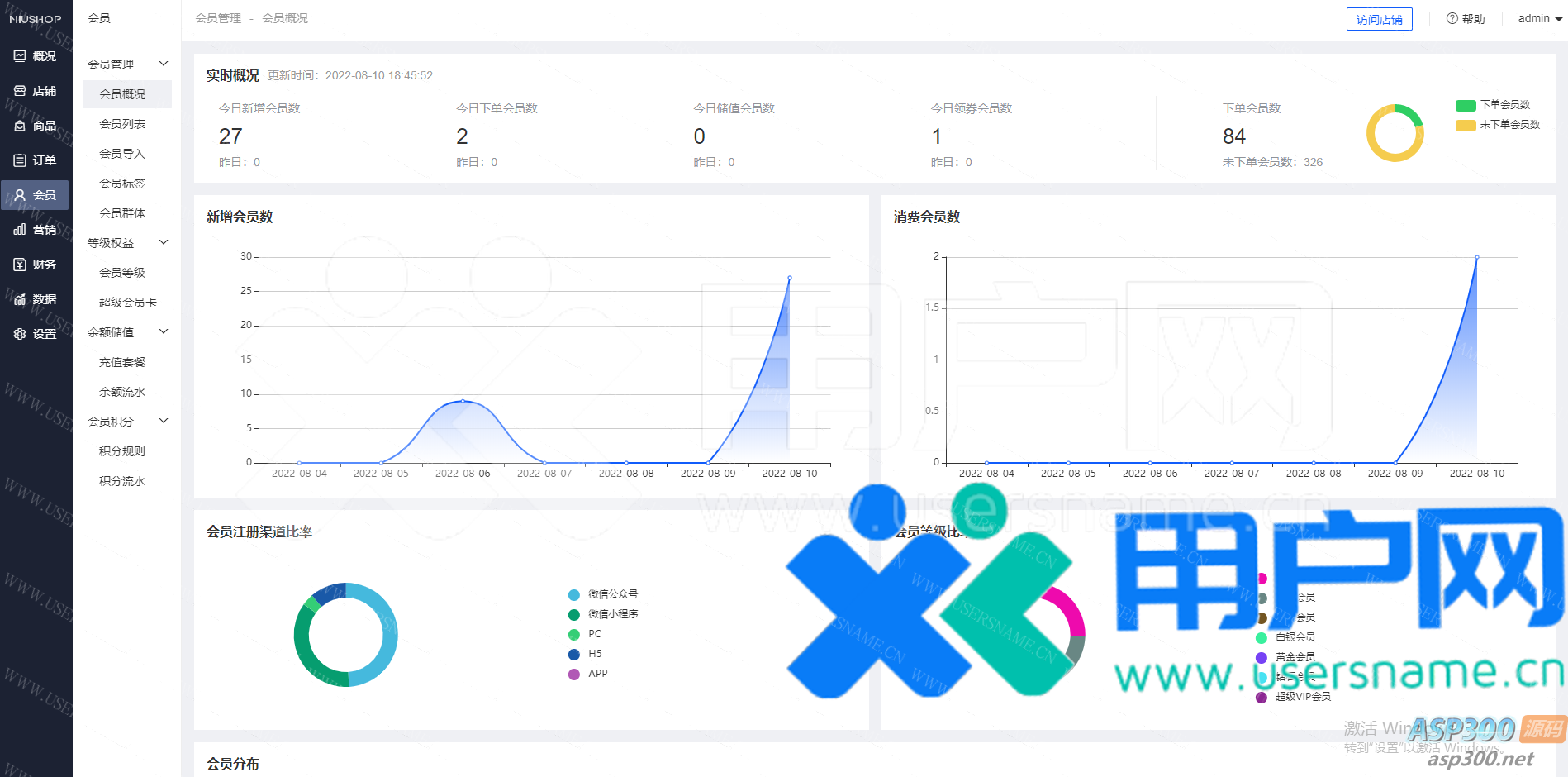Click the 未下单会员数: 326 text
Screen dimensions: 1568x777
[1272, 162]
